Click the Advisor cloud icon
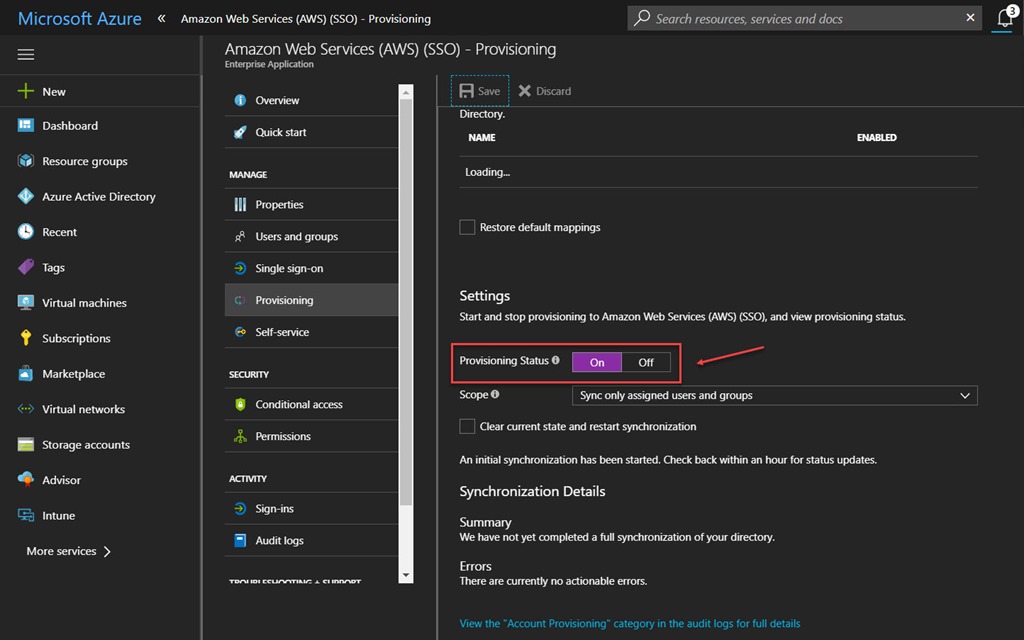 tap(25, 479)
